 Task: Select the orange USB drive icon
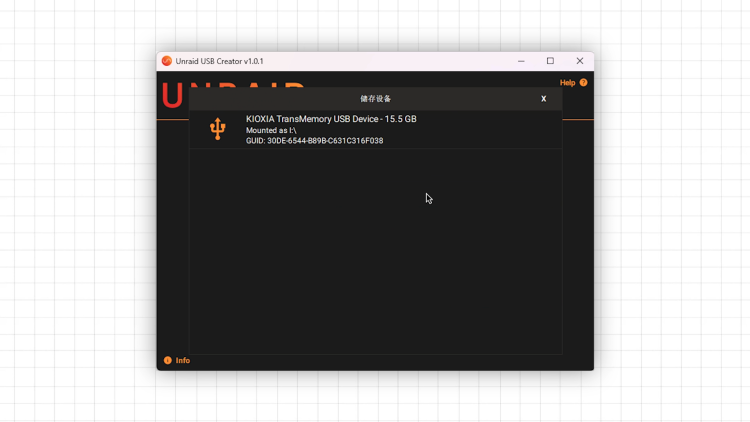(x=218, y=129)
